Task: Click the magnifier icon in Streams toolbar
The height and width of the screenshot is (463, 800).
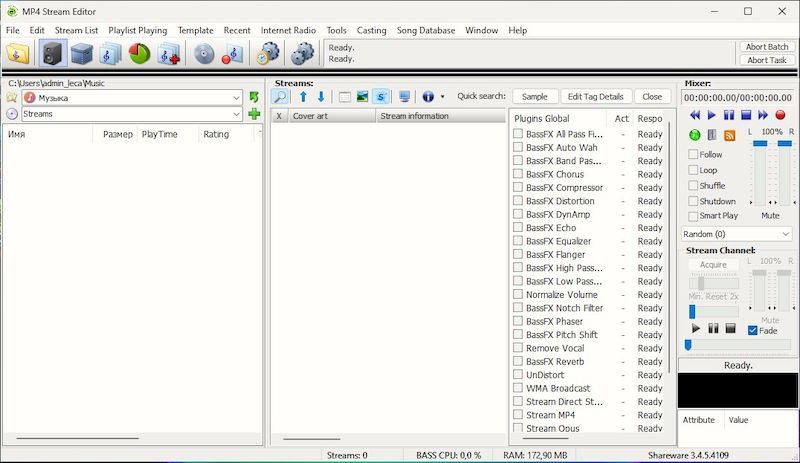Action: click(x=280, y=97)
